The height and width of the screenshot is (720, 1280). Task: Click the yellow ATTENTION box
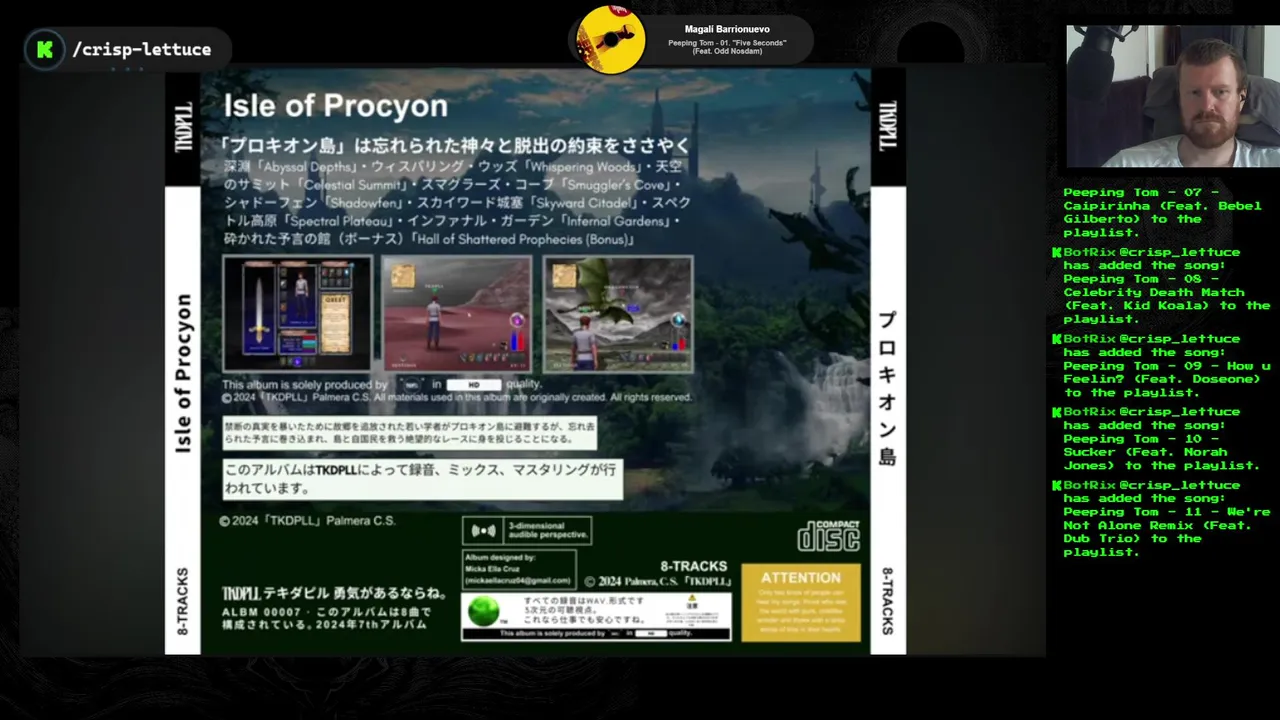click(801, 602)
